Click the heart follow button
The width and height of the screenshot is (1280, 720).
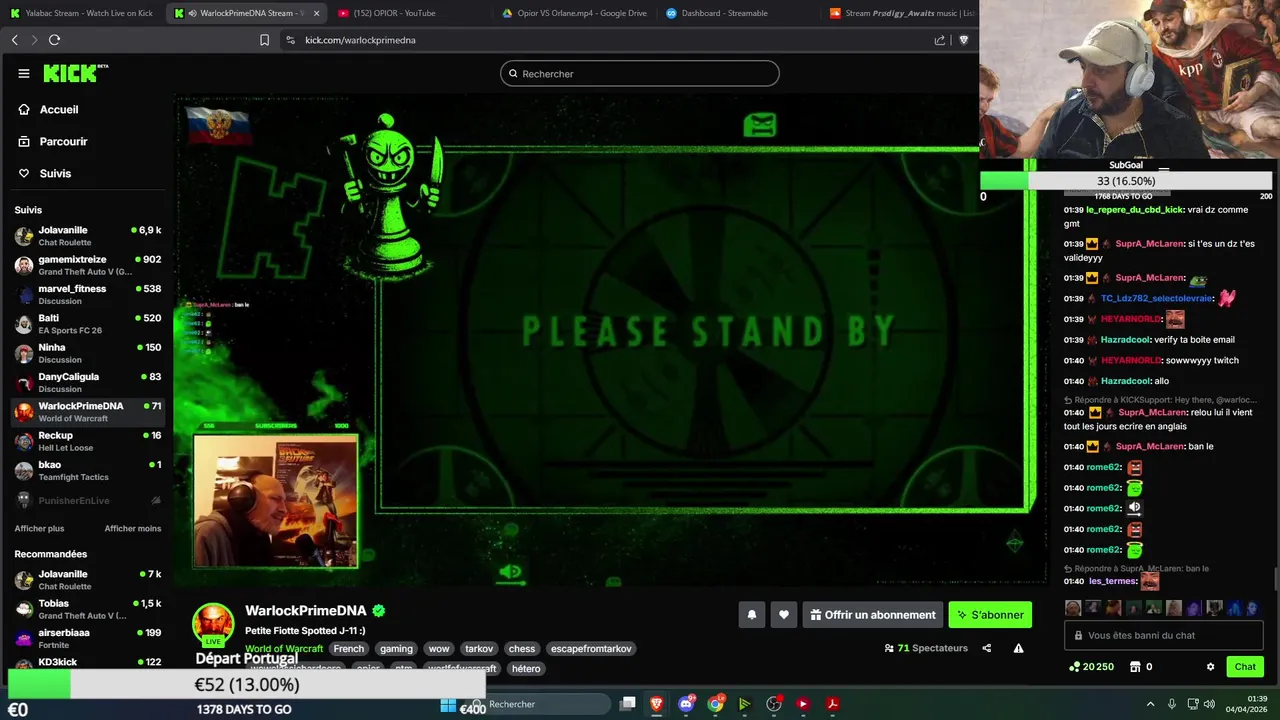pos(784,615)
